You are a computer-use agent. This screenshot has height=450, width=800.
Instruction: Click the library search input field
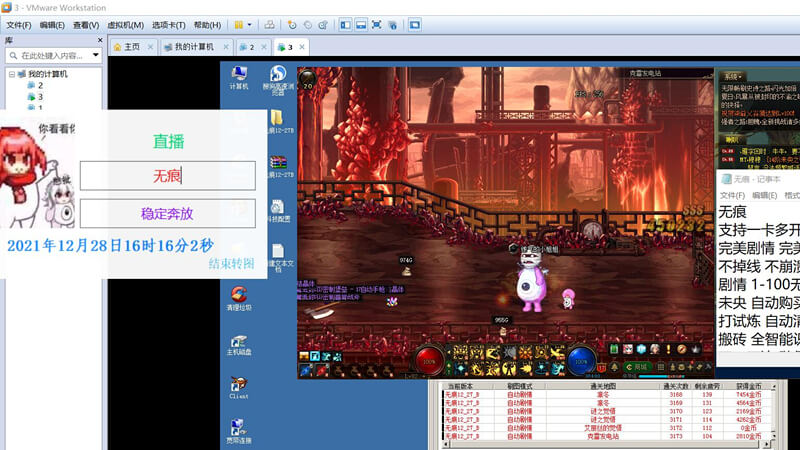(51, 55)
